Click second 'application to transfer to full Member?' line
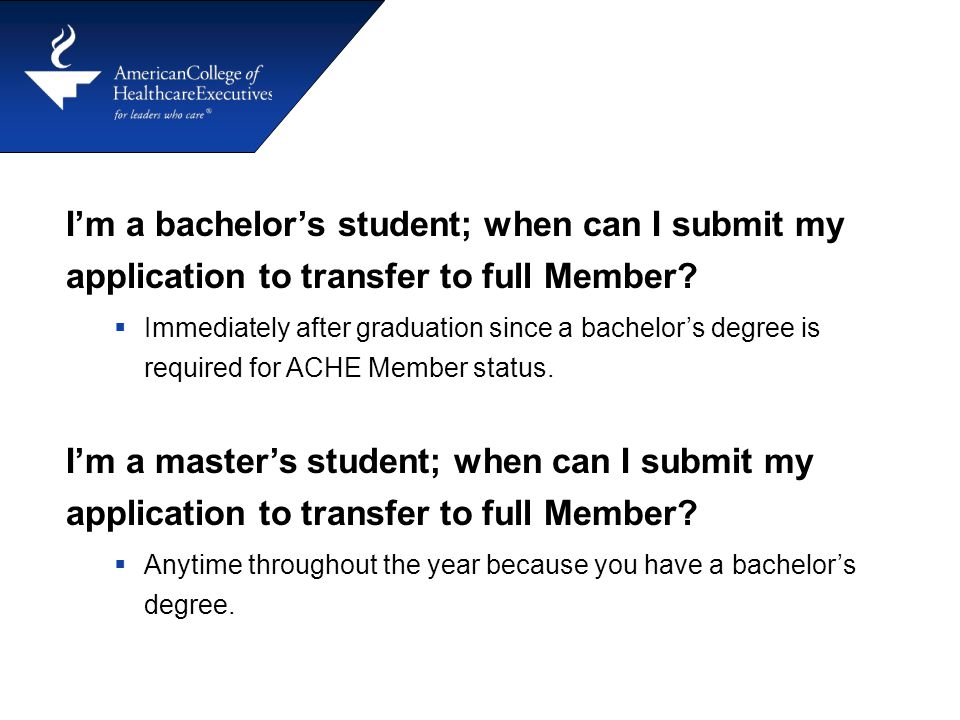Image resolution: width=960 pixels, height=720 pixels. click(381, 513)
